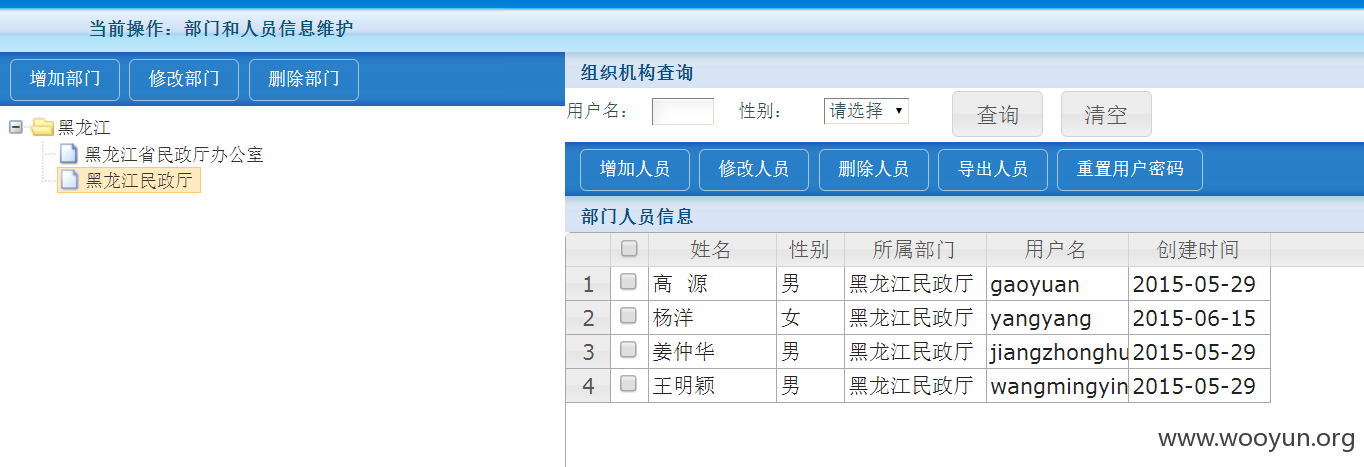Click the 清空 clear button
Image resolution: width=1364 pixels, height=467 pixels.
point(1106,114)
